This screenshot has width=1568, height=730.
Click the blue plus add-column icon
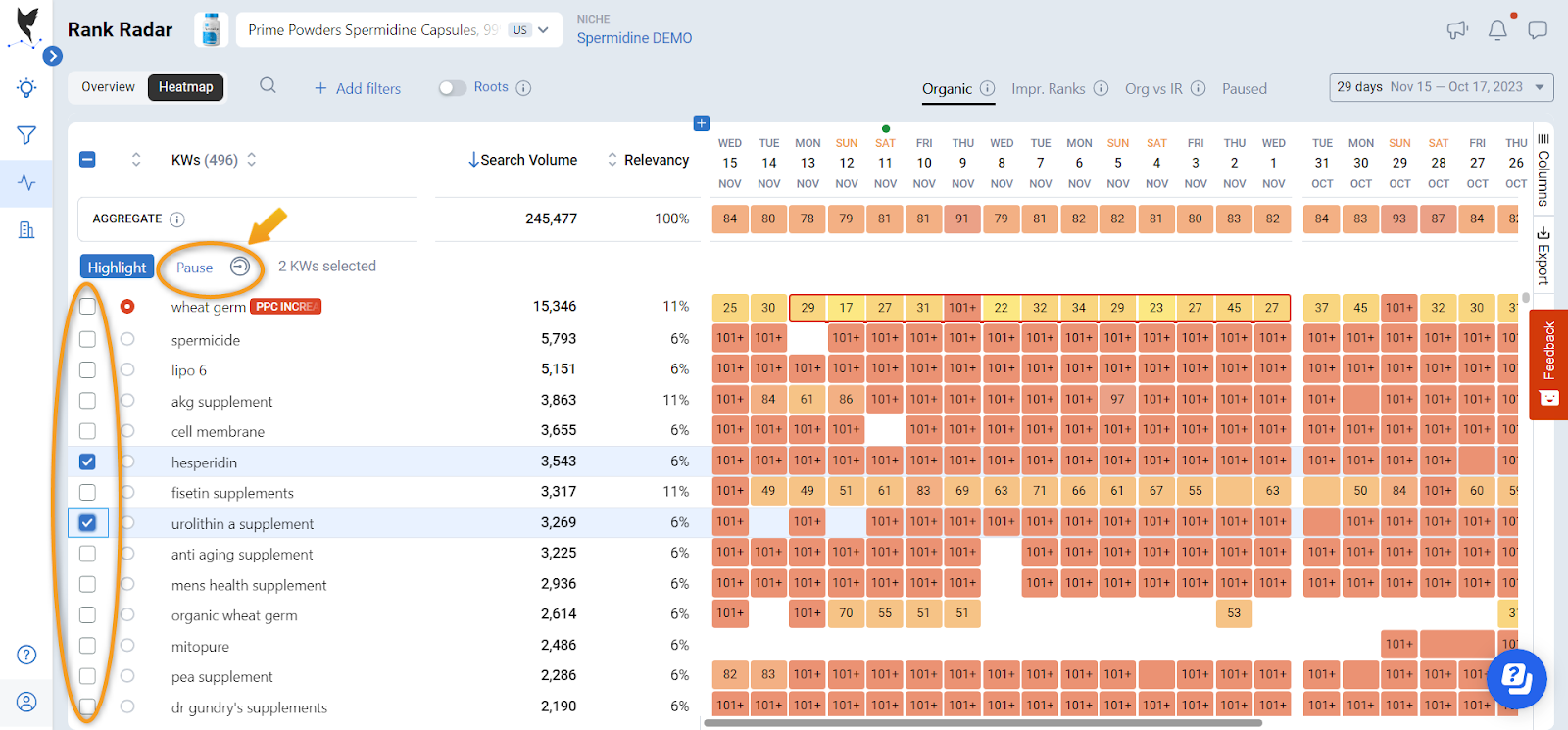701,123
